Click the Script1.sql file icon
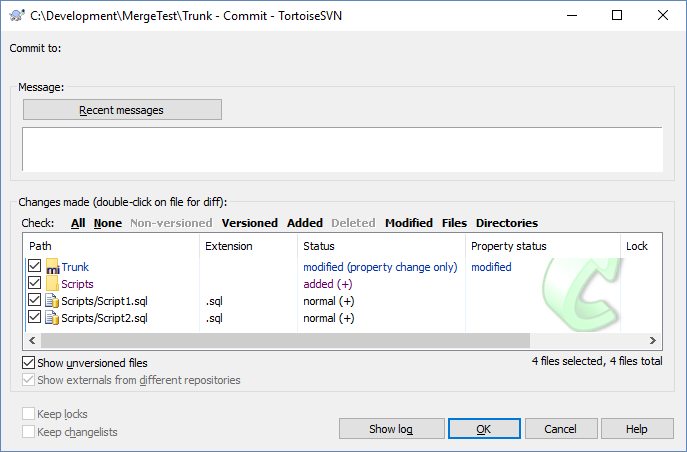The image size is (687, 452). click(53, 301)
